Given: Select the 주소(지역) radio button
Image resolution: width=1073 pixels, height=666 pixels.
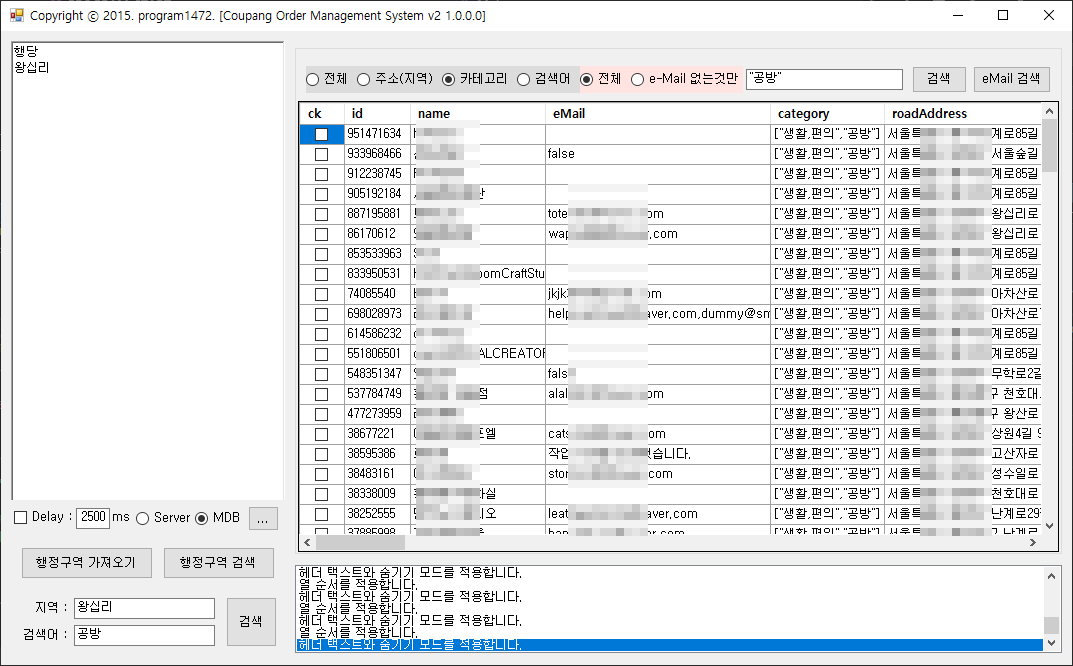Looking at the screenshot, I should (x=364, y=80).
